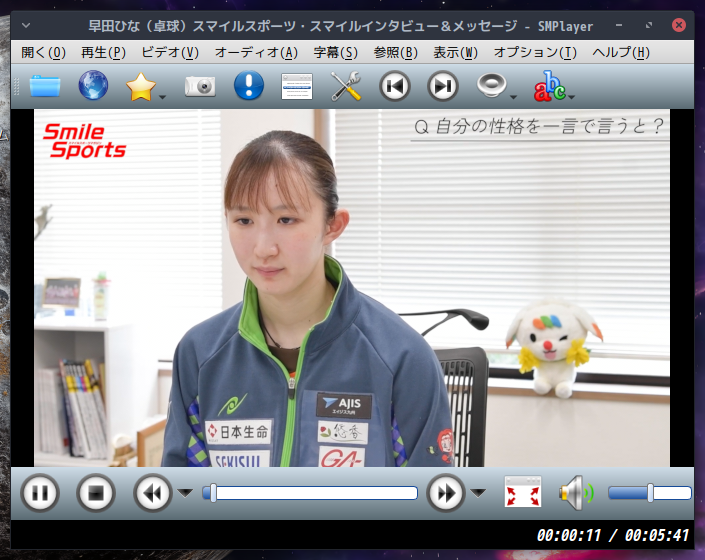
Task: Open file with the blue folder icon
Action: pos(45,86)
